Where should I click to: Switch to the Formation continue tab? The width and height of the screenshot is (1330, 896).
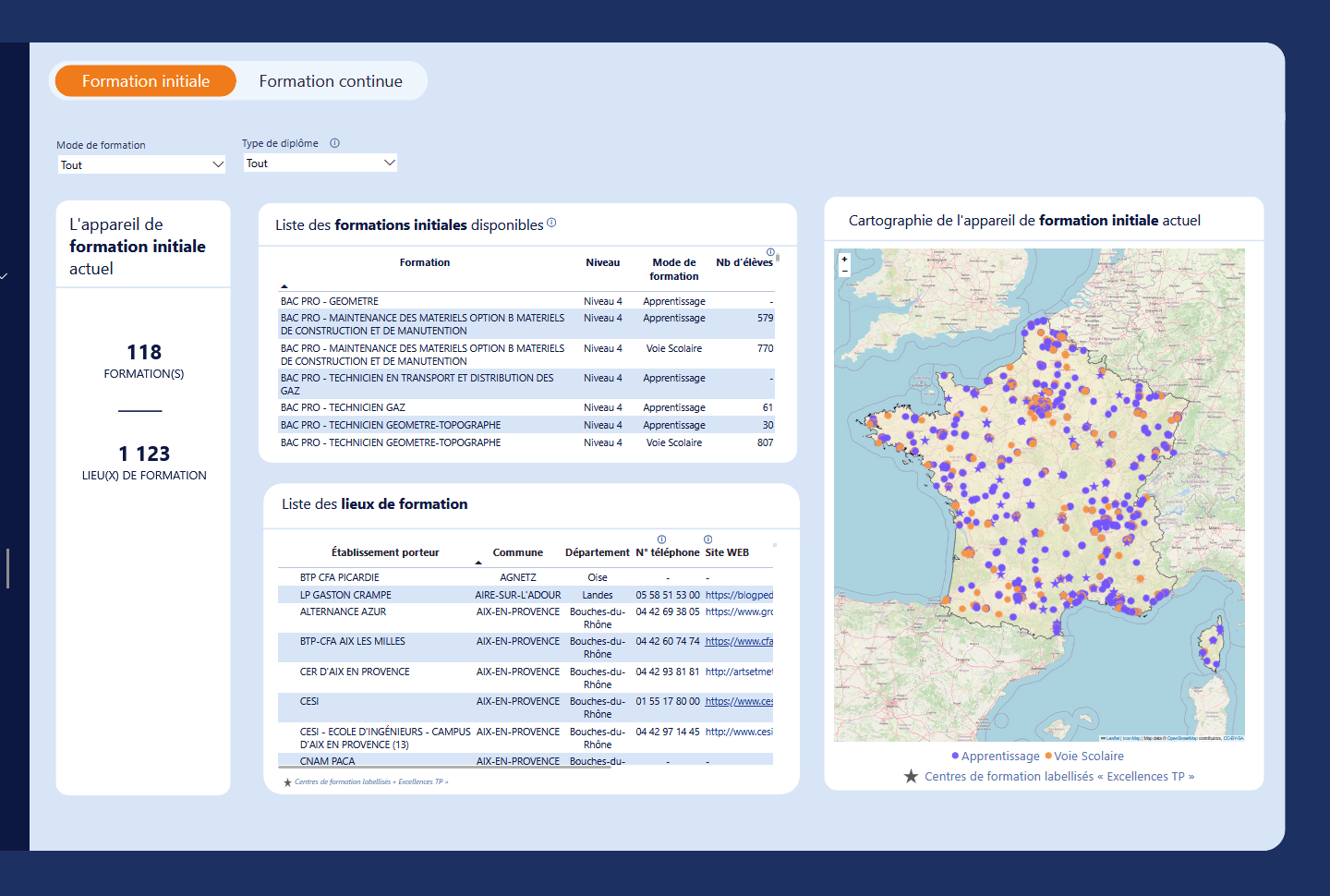coord(331,81)
